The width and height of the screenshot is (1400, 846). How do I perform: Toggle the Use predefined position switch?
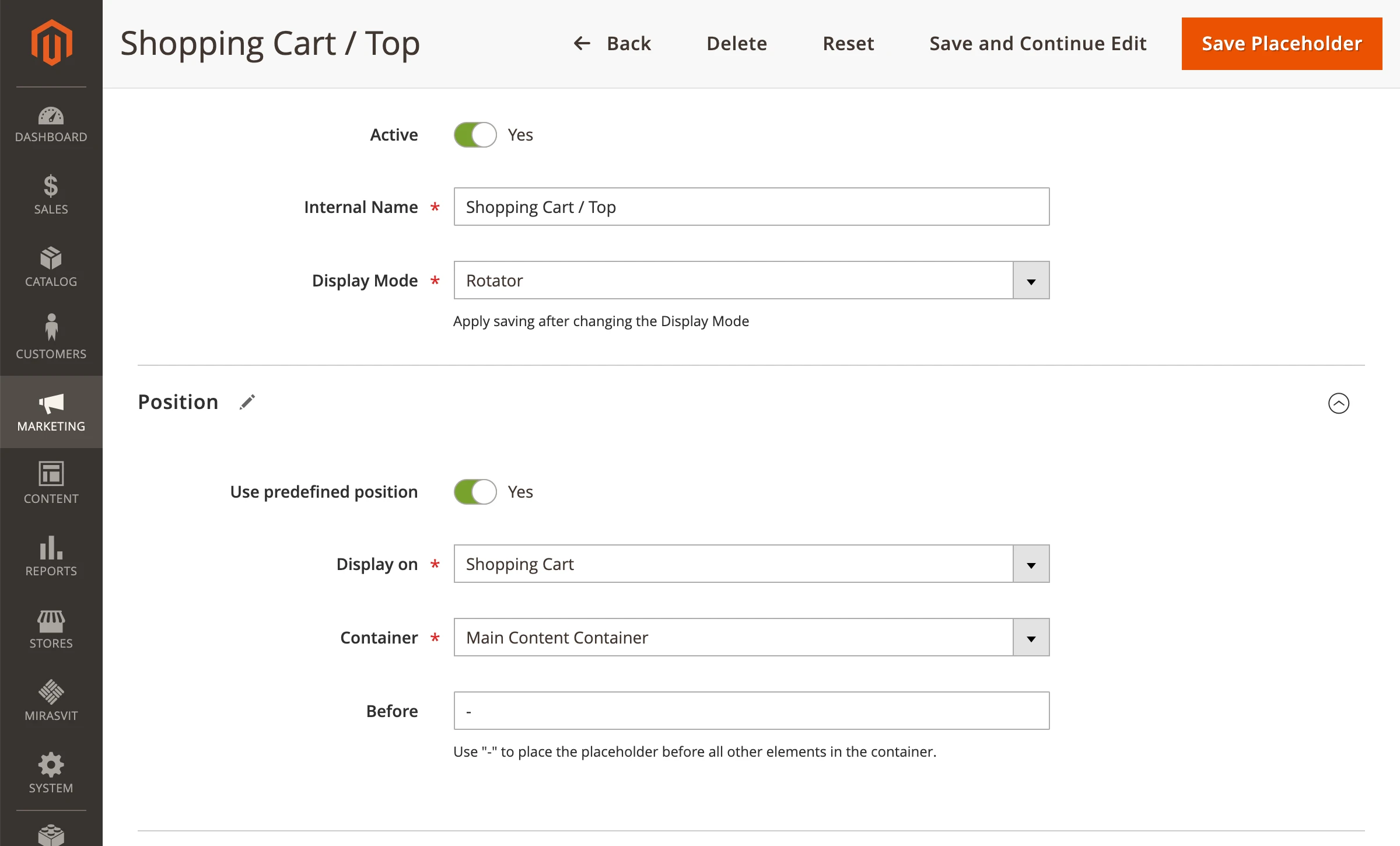coord(475,492)
